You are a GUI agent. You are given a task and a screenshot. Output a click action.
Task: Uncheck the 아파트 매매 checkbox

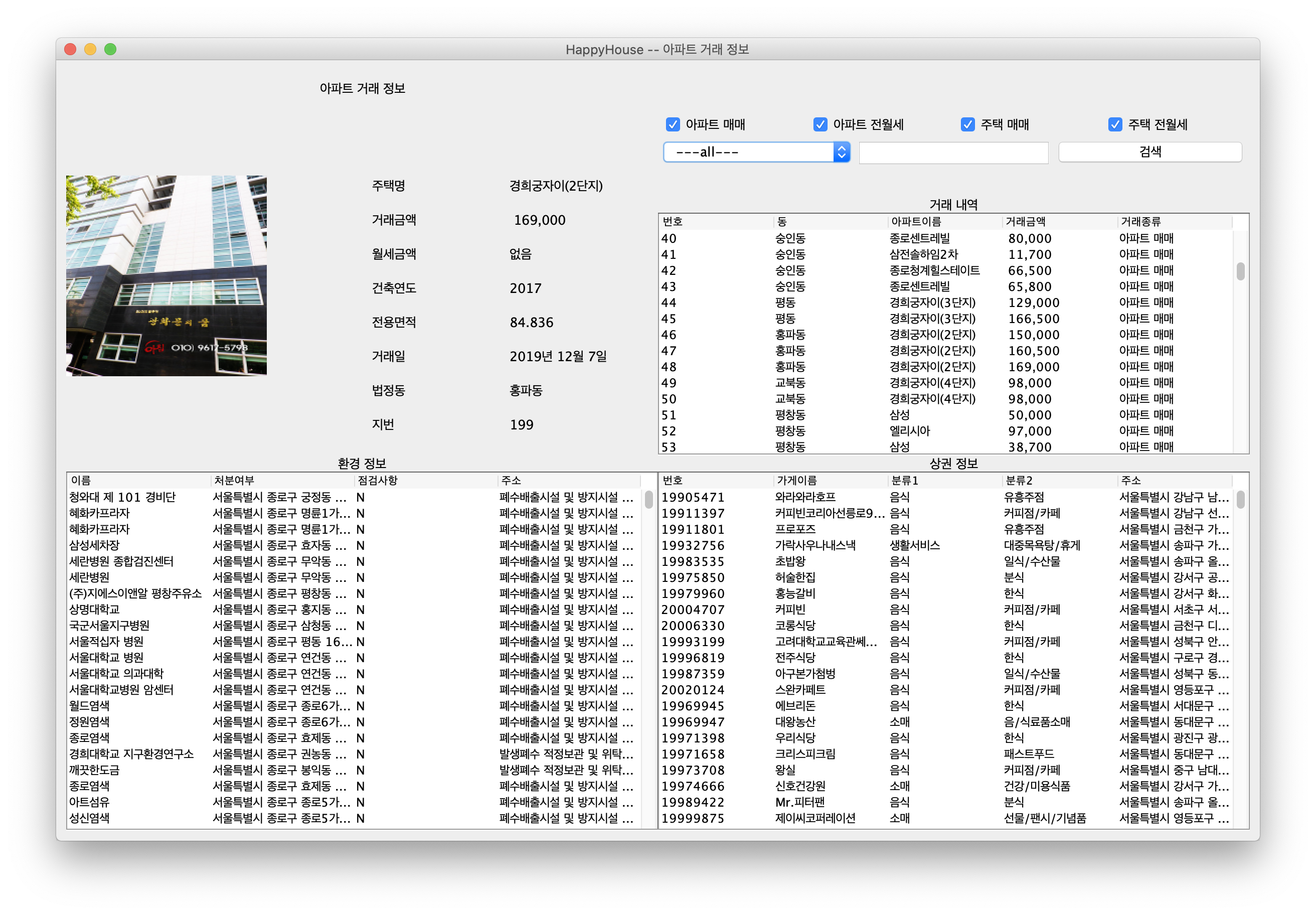pos(673,124)
